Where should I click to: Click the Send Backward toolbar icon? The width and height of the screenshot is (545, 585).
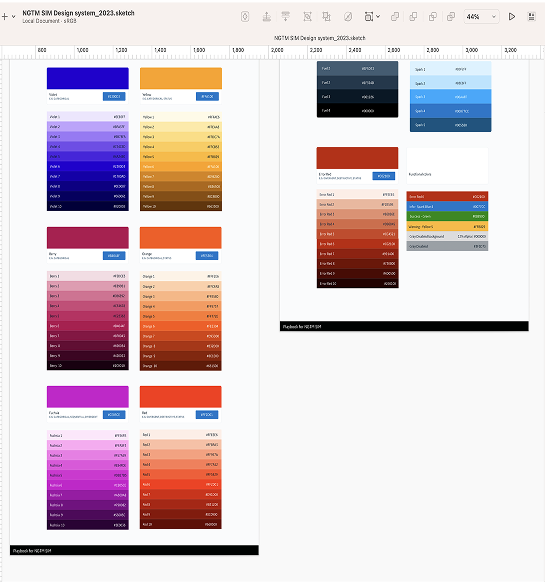point(286,16)
